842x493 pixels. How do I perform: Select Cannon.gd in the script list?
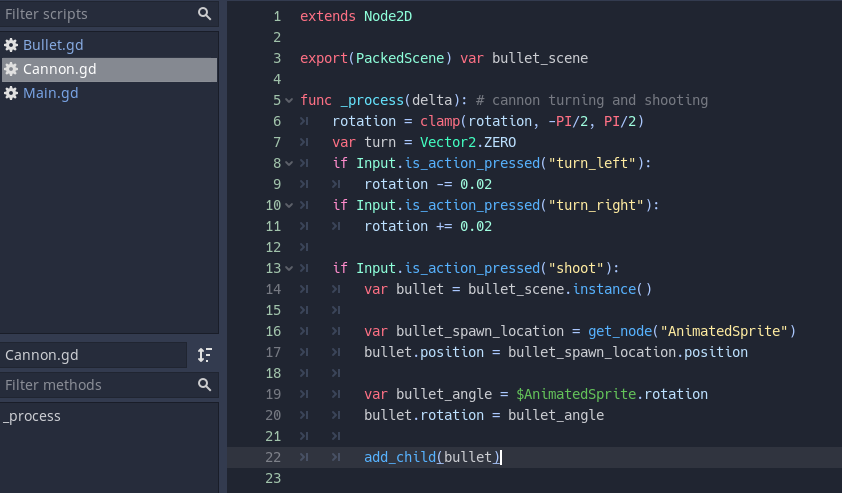point(110,69)
